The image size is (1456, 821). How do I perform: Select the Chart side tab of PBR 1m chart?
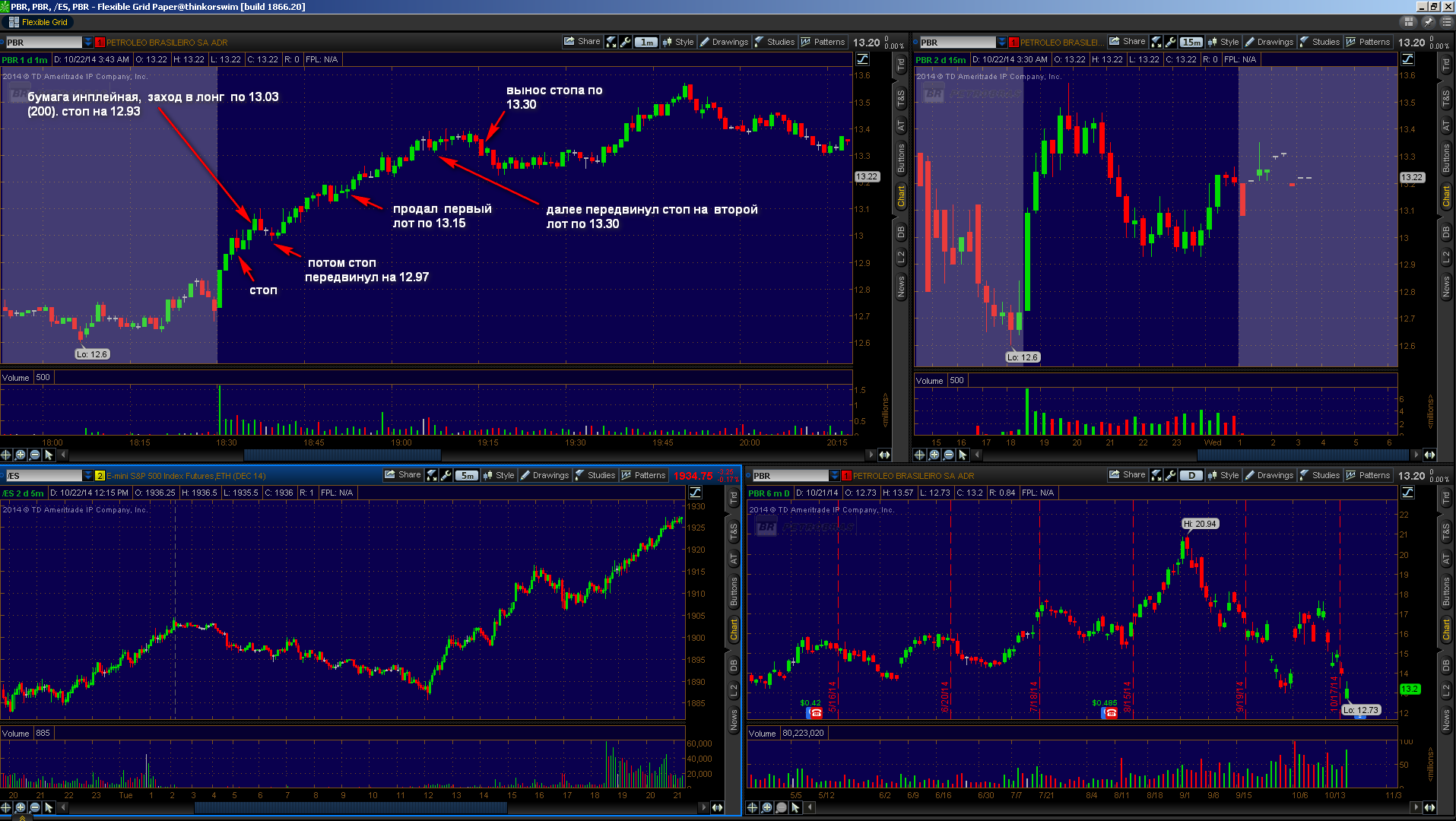coord(901,196)
